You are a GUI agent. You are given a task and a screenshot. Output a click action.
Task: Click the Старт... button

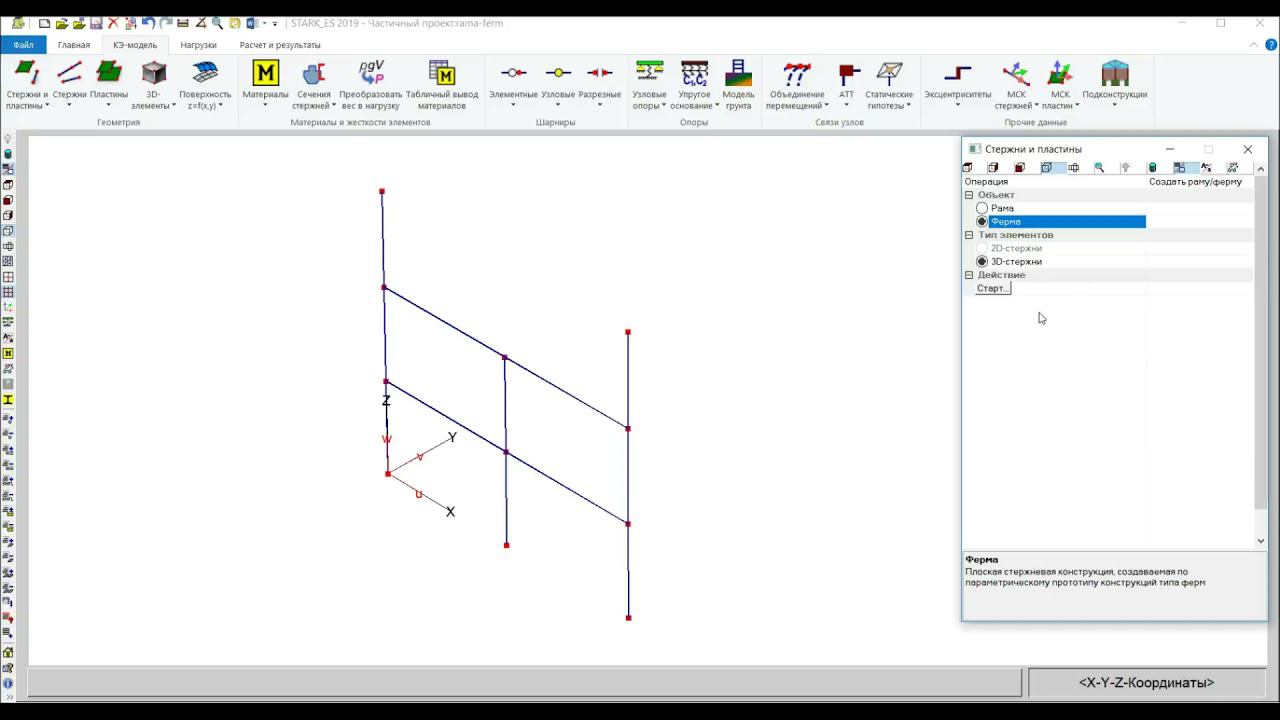tap(993, 288)
